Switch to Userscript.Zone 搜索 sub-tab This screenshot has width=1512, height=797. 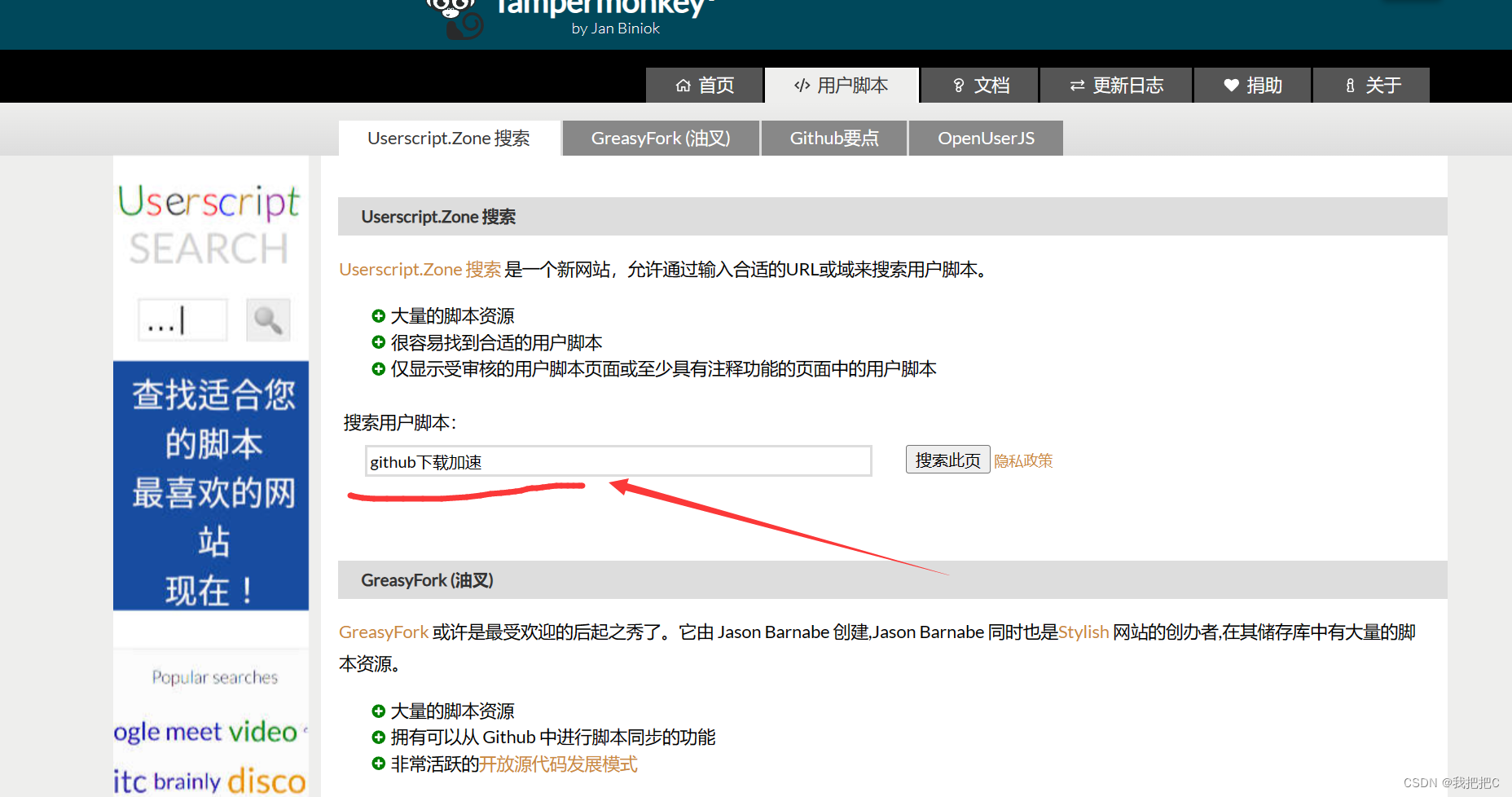(449, 138)
